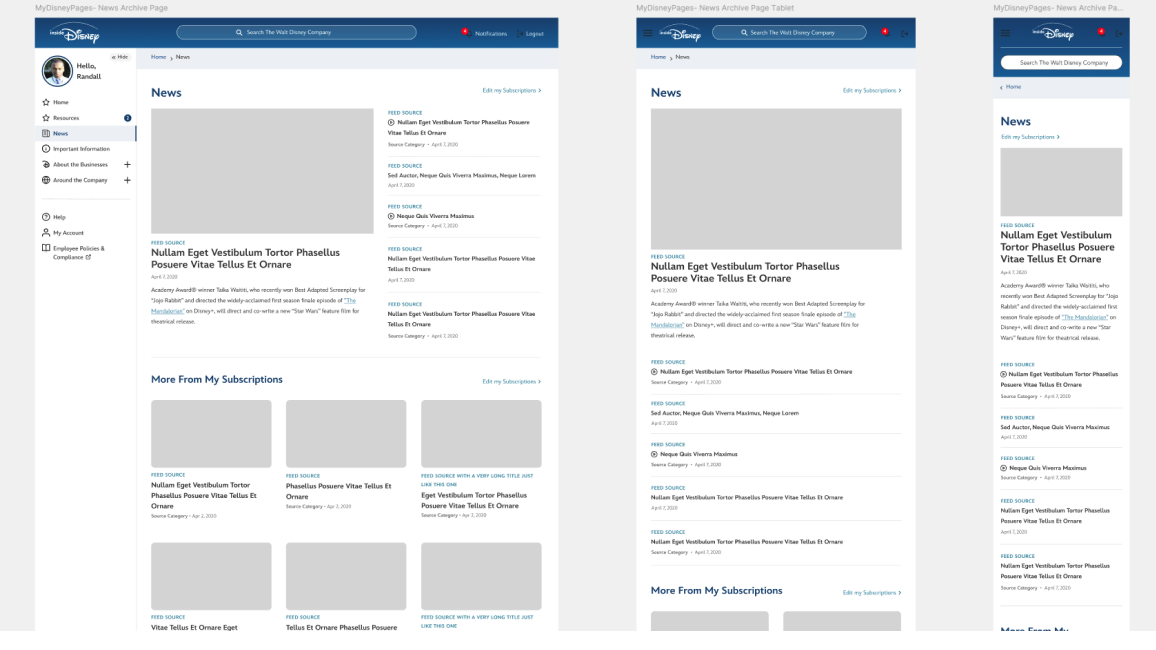Expand the About the Businesses plus icon
Image resolution: width=1156 pixels, height=650 pixels.
(127, 164)
